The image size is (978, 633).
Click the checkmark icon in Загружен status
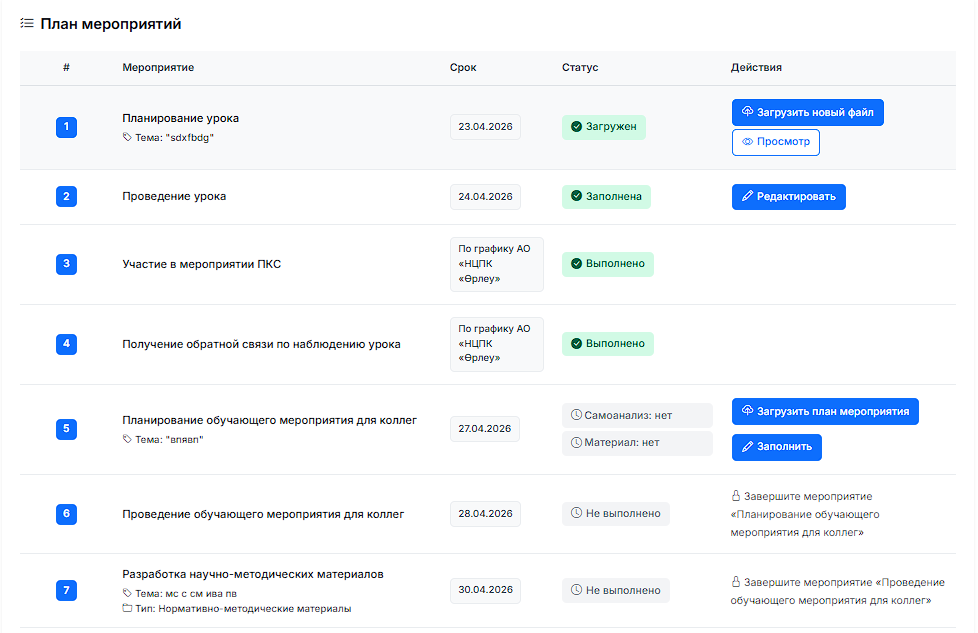point(576,127)
